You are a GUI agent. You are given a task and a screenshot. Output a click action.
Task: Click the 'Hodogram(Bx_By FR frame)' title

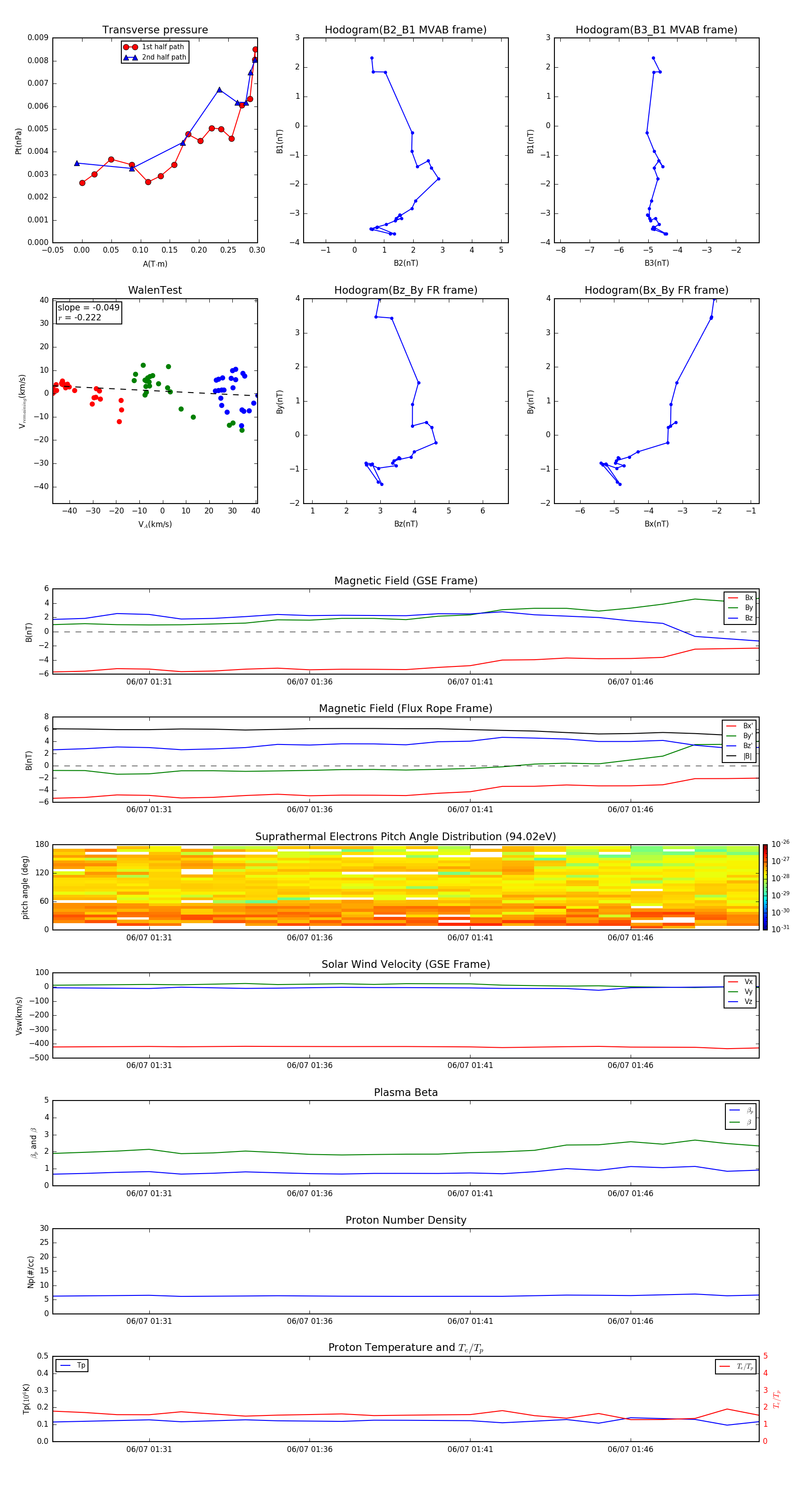click(656, 290)
